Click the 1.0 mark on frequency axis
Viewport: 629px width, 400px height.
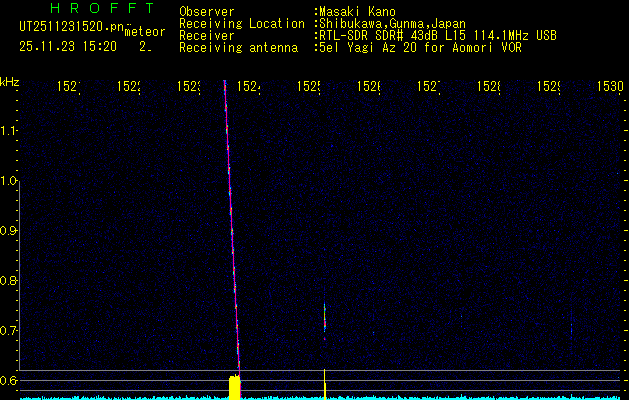(9, 180)
